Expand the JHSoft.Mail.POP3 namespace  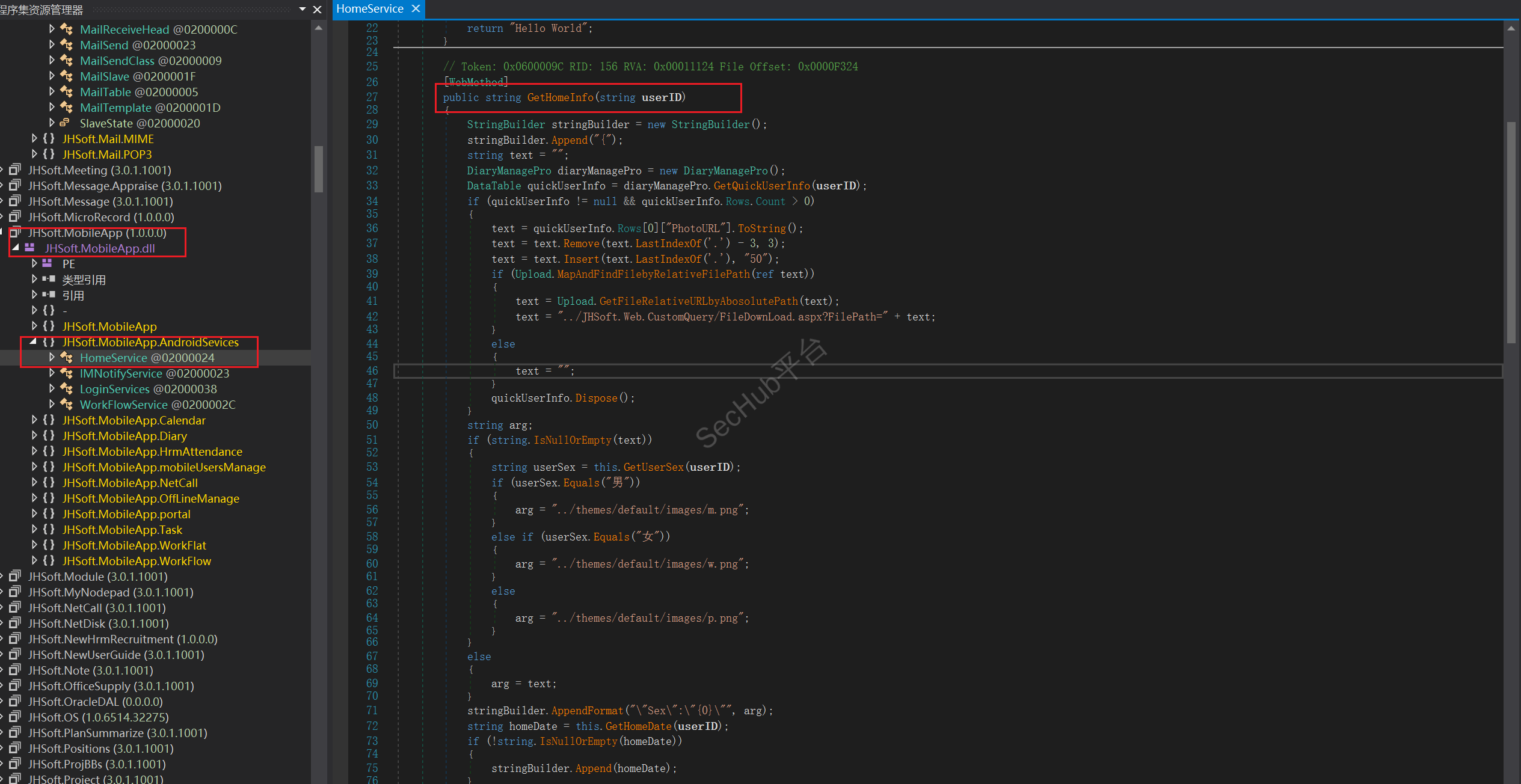[34, 154]
